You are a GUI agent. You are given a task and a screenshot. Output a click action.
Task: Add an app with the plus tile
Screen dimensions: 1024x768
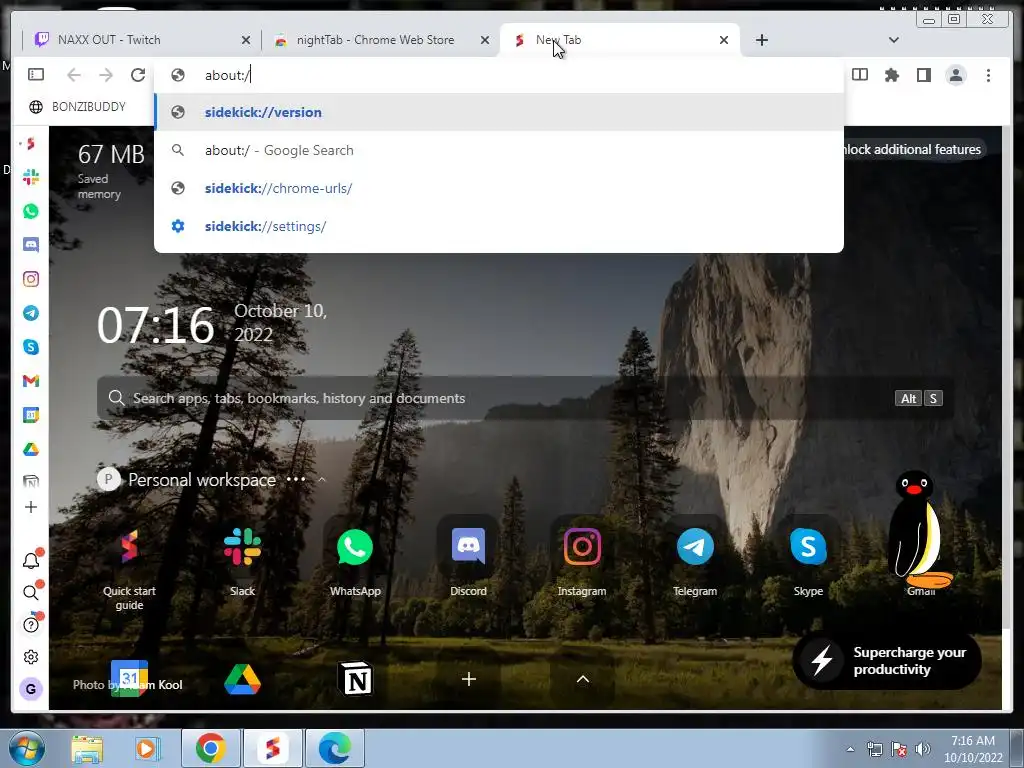[468, 679]
